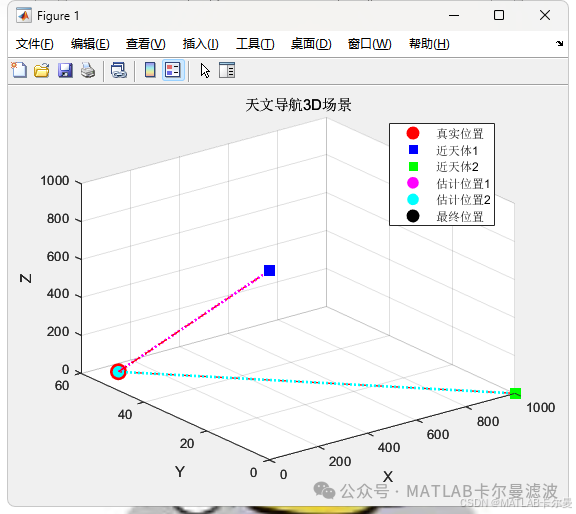Minimize the Figure 1 window
The width and height of the screenshot is (576, 514).
coord(454,15)
